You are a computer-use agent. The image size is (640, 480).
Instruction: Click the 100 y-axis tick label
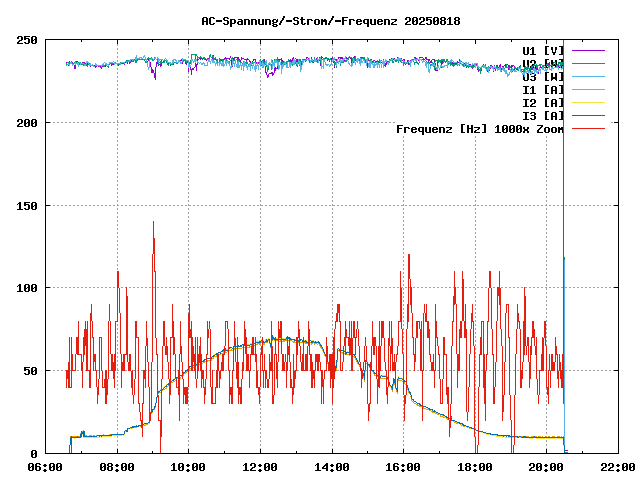27,288
